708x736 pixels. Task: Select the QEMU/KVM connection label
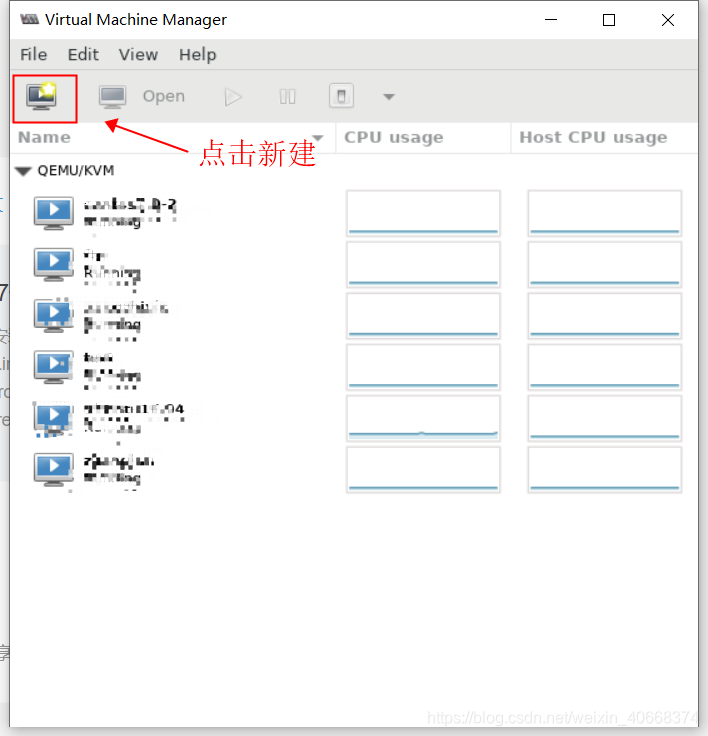[76, 170]
